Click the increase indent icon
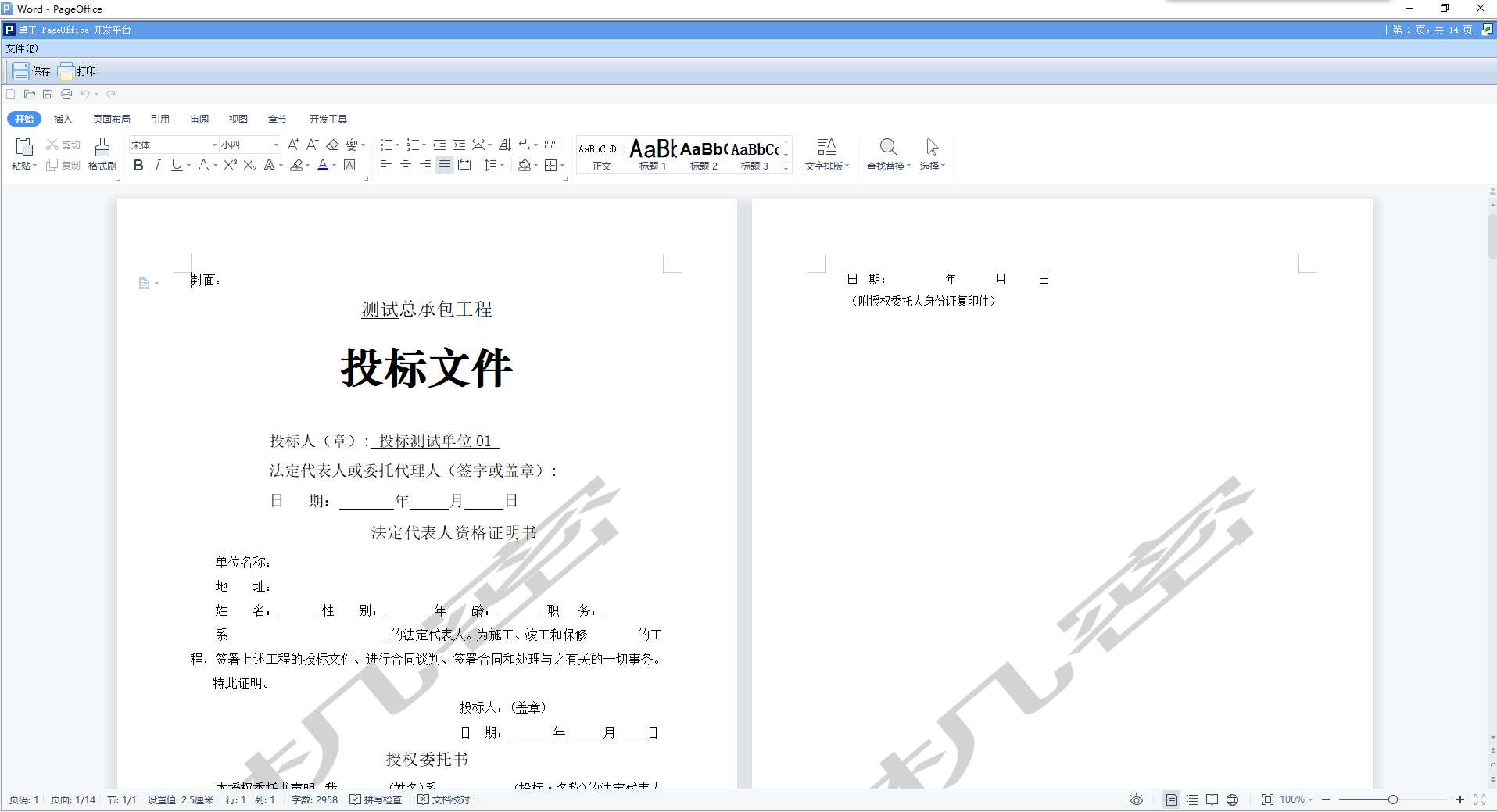 coord(459,145)
